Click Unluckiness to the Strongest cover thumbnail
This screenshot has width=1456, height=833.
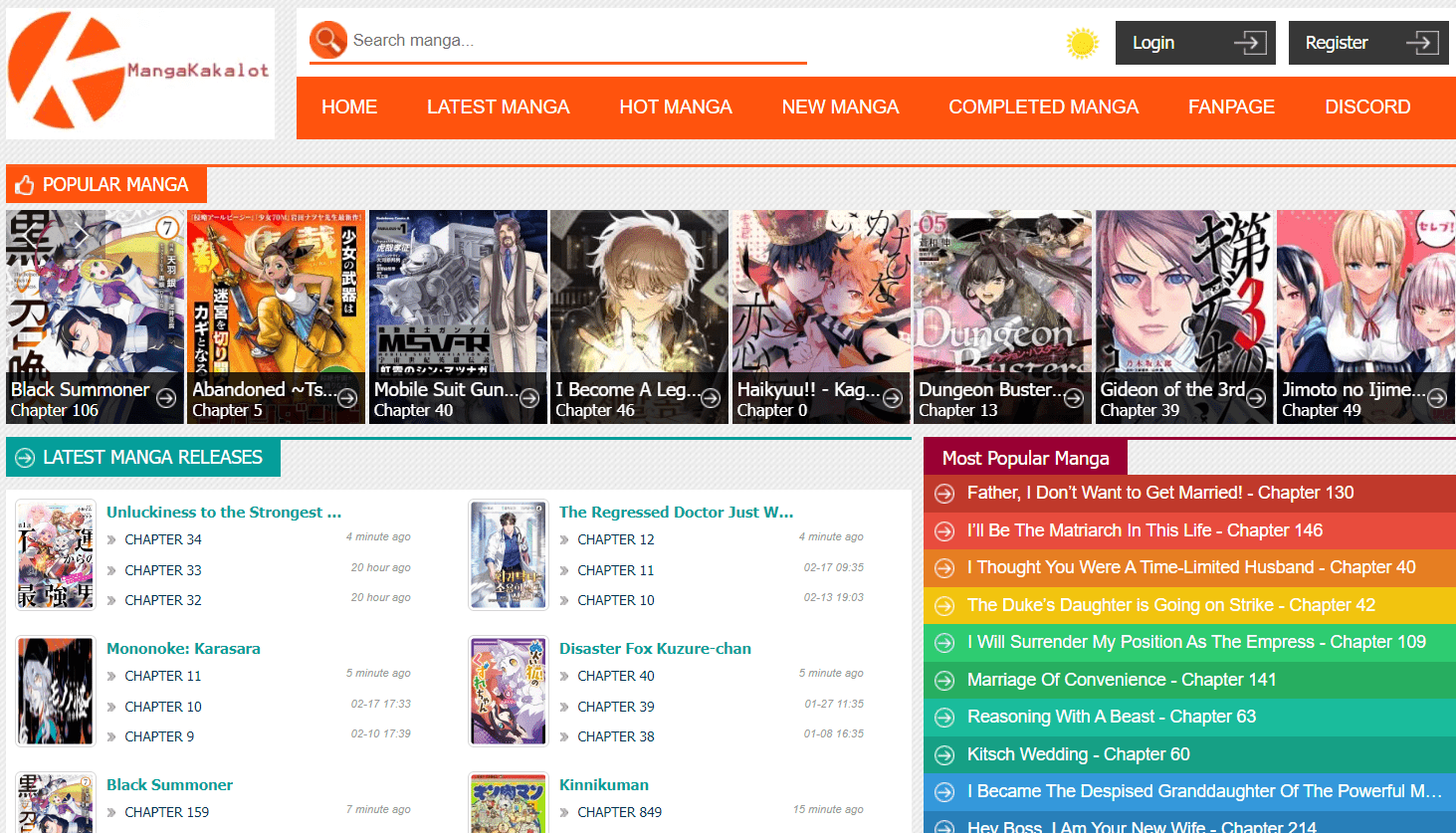point(56,554)
